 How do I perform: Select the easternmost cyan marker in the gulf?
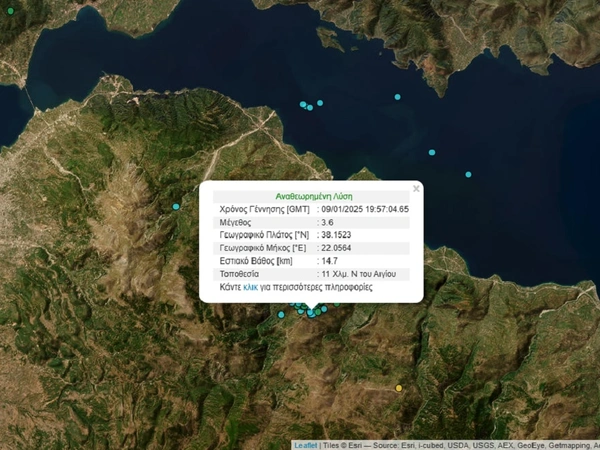pos(468,174)
